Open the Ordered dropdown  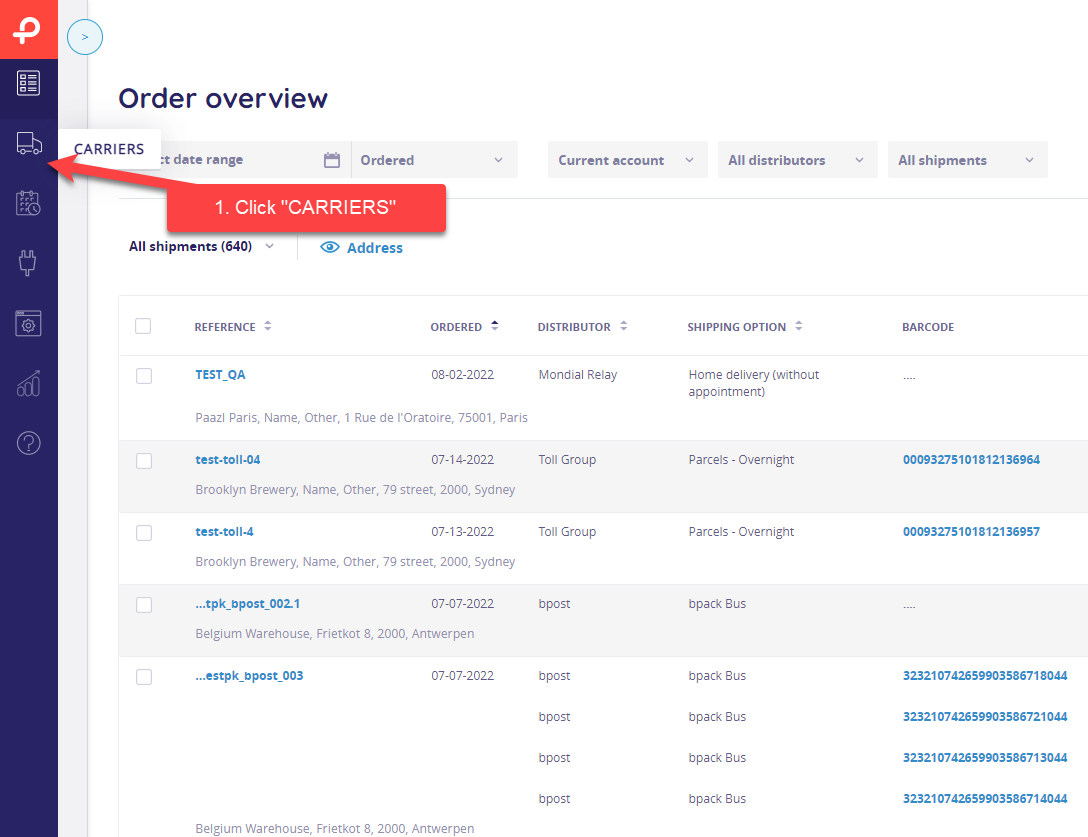click(x=434, y=160)
